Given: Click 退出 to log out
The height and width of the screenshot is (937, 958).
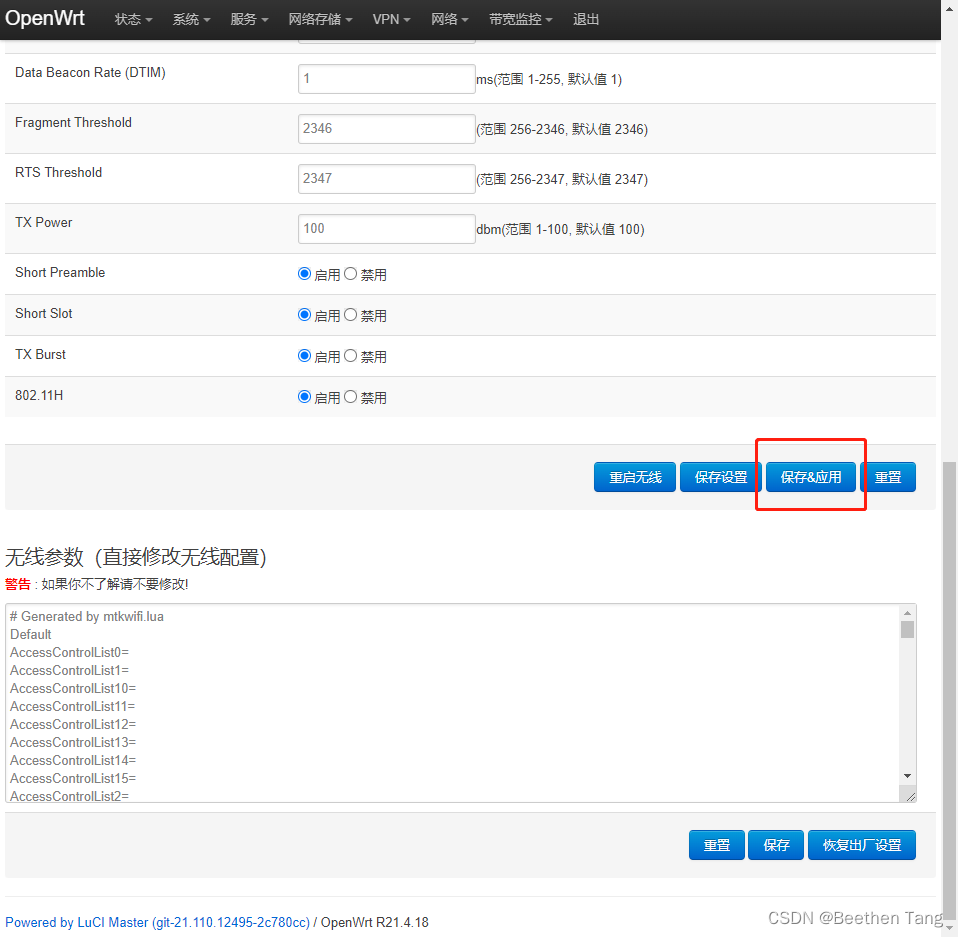Looking at the screenshot, I should tap(586, 20).
